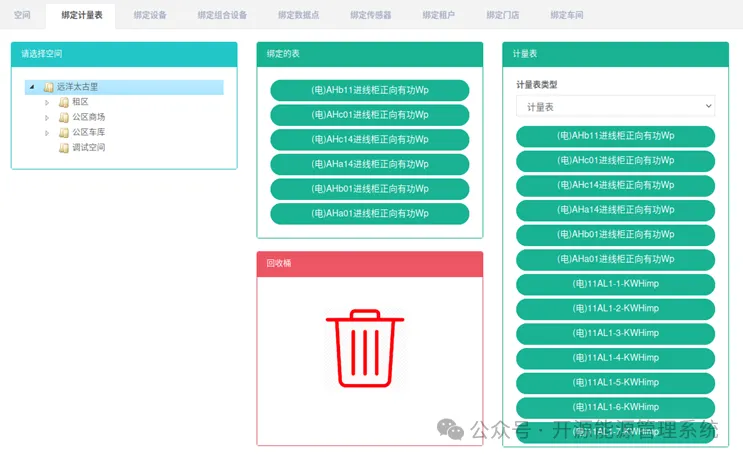This screenshot has height=460, width=743.
Task: Click the folder icon beside 调试空间
Action: point(63,147)
